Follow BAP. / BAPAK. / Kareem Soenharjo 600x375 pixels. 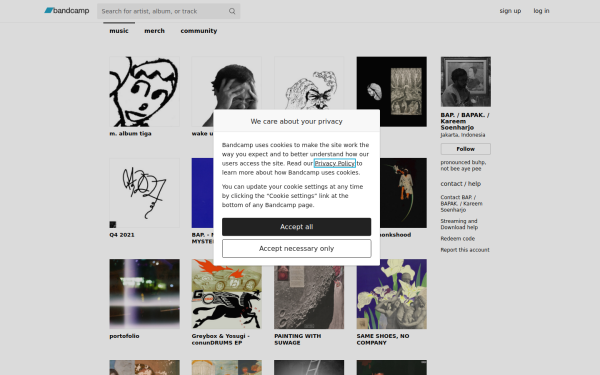pos(465,149)
